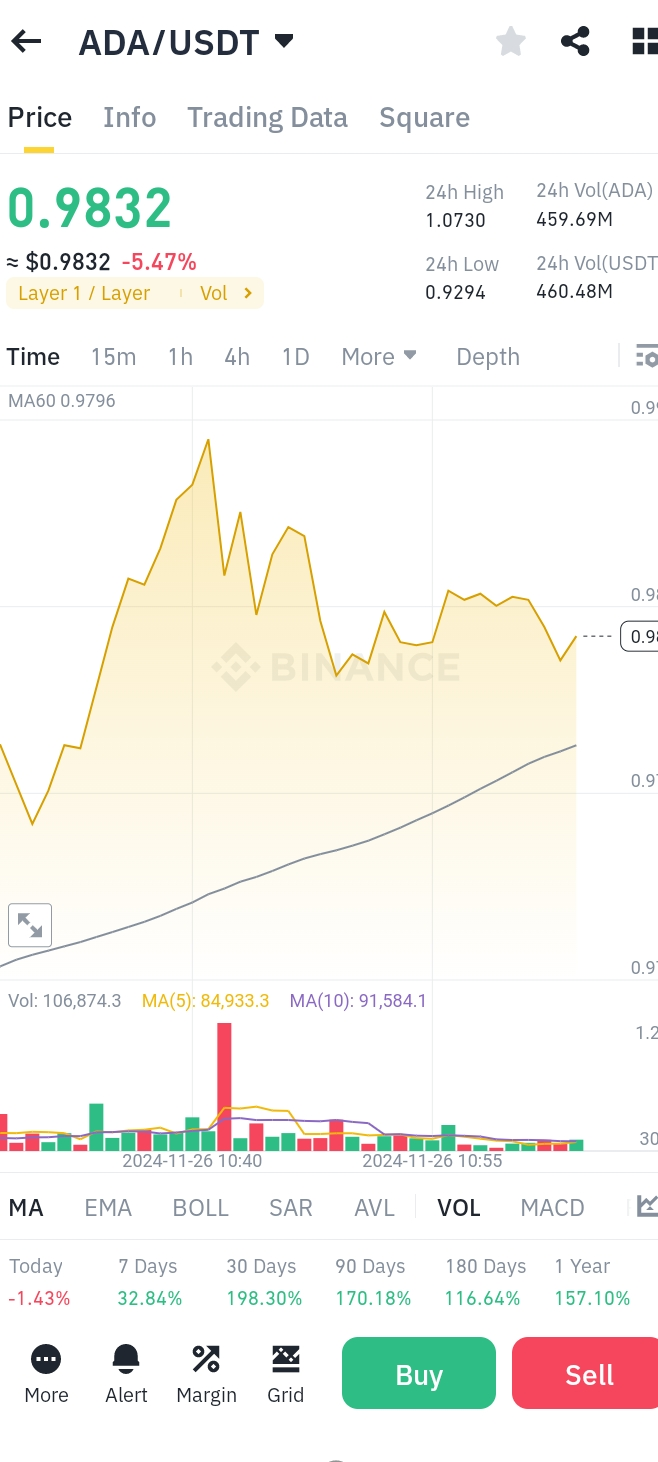
Task: Open the Alert bell icon
Action: tap(126, 1359)
